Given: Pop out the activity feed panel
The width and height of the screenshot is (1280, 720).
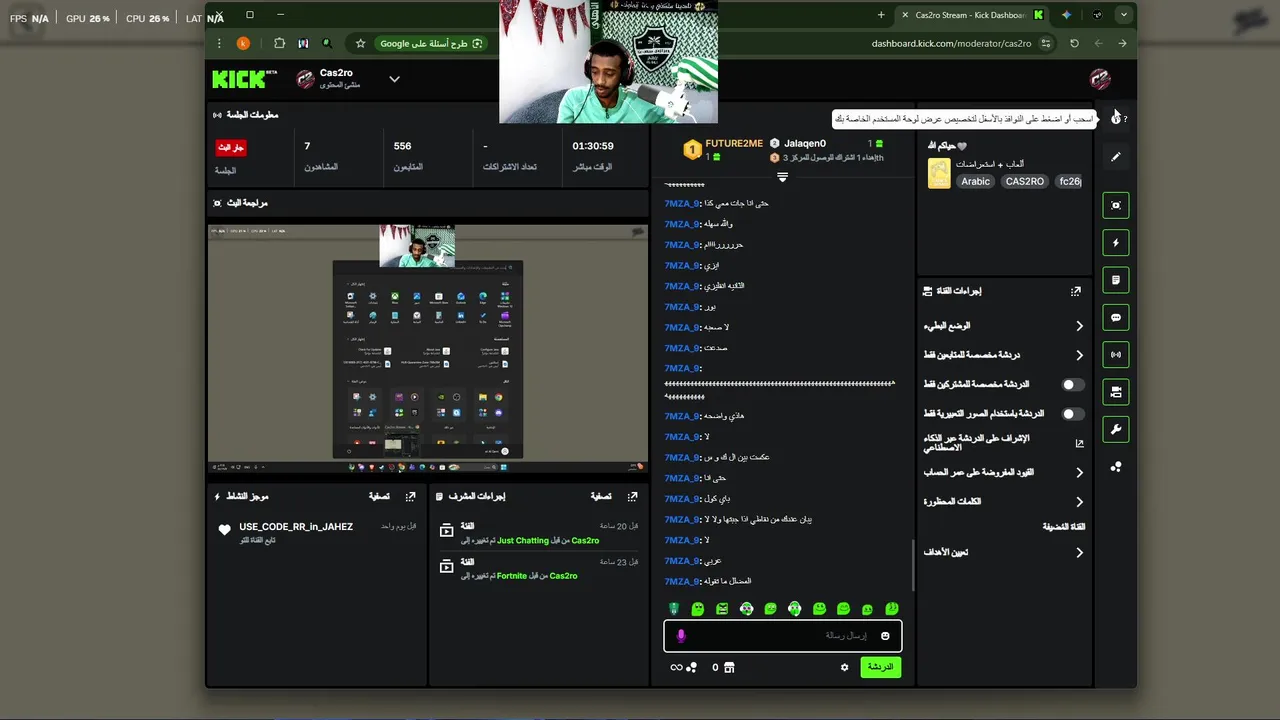Looking at the screenshot, I should coord(410,496).
